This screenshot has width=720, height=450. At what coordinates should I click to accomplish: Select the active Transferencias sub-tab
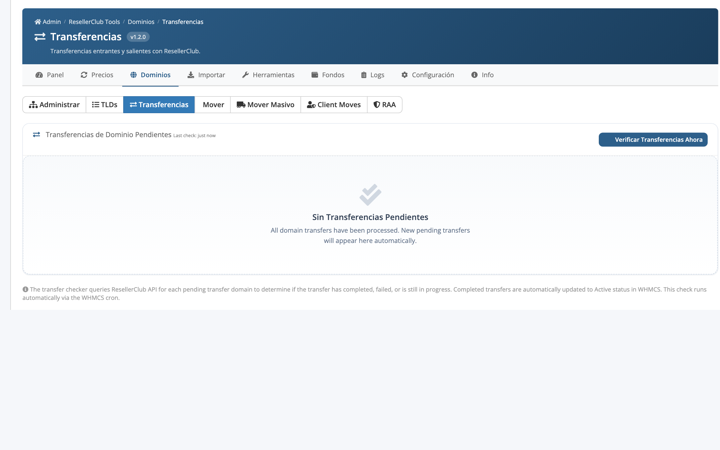point(159,105)
